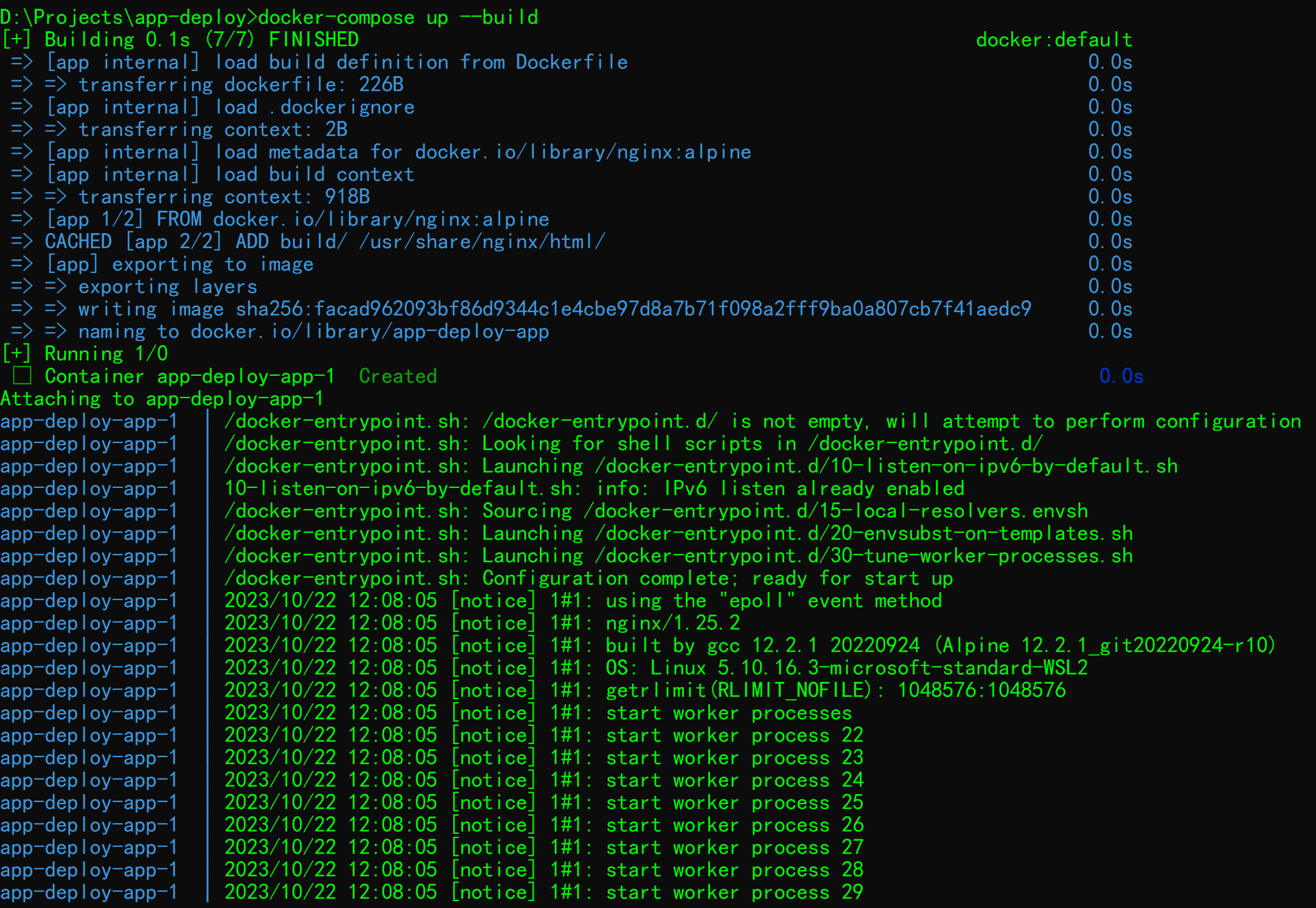Click the blue '0.0s' timing value
1316x908 pixels.
click(x=1121, y=376)
